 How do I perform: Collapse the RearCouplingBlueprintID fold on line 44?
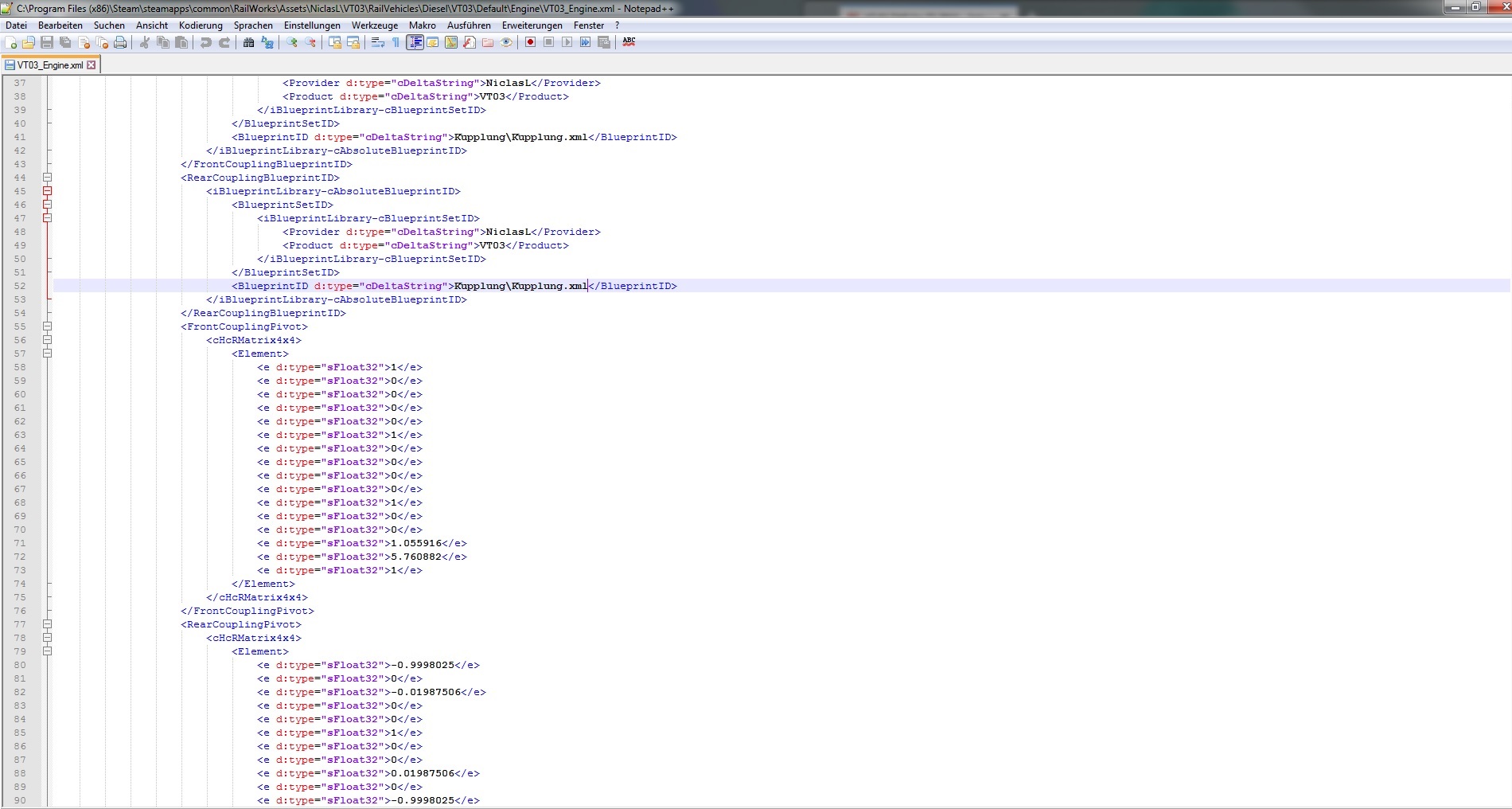tap(47, 178)
